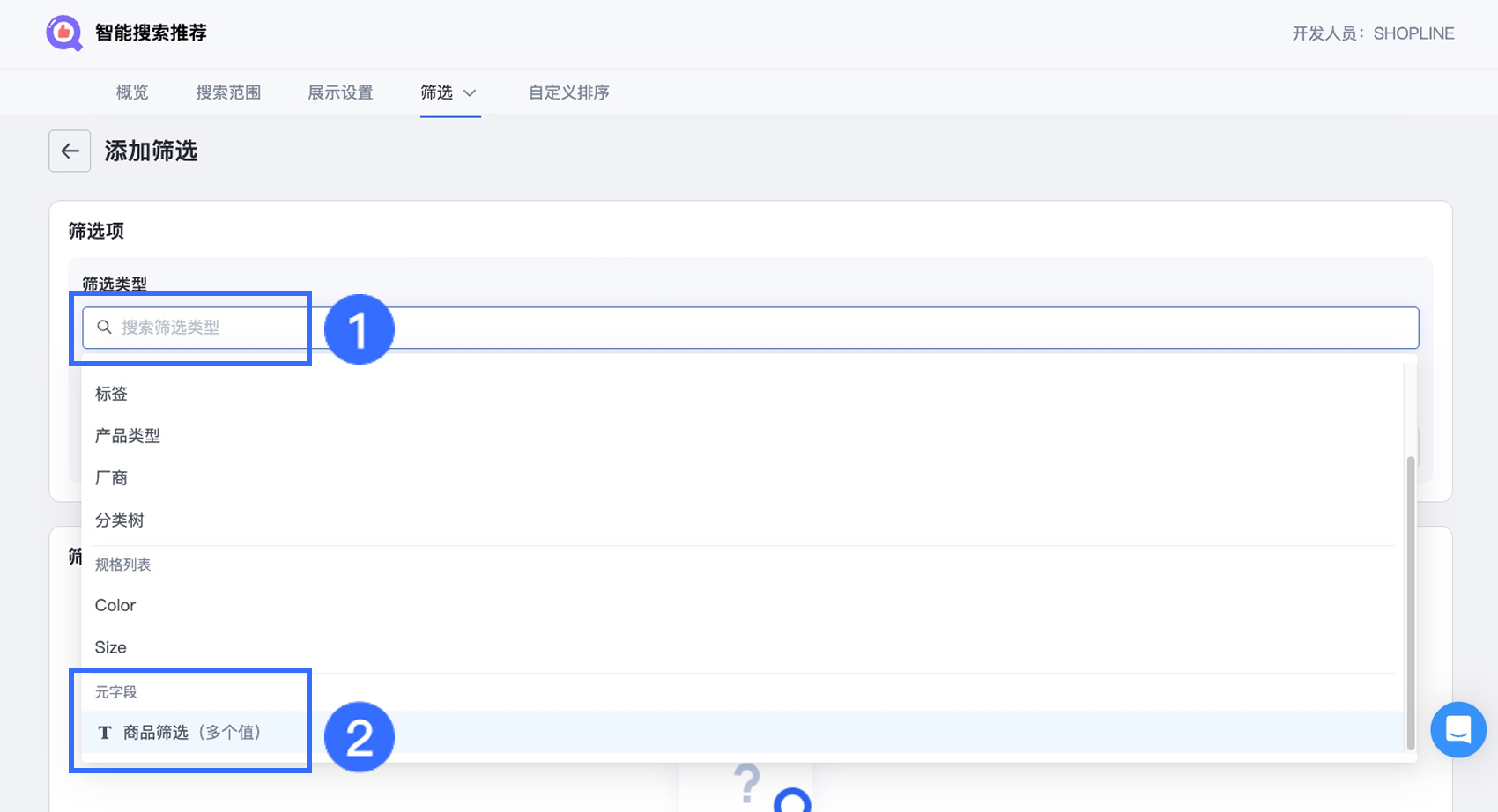Choose 标签 from the filter type list
The width and height of the screenshot is (1498, 812).
tap(112, 394)
